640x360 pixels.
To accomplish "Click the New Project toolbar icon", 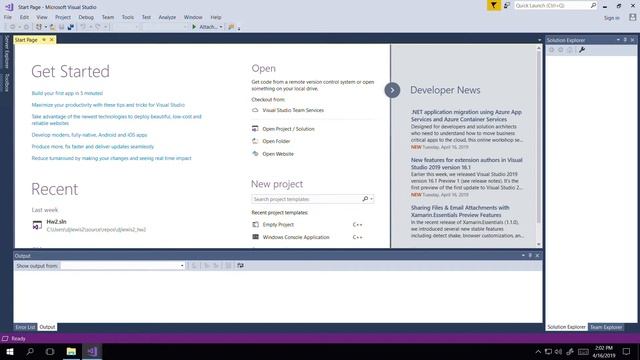I will point(39,27).
